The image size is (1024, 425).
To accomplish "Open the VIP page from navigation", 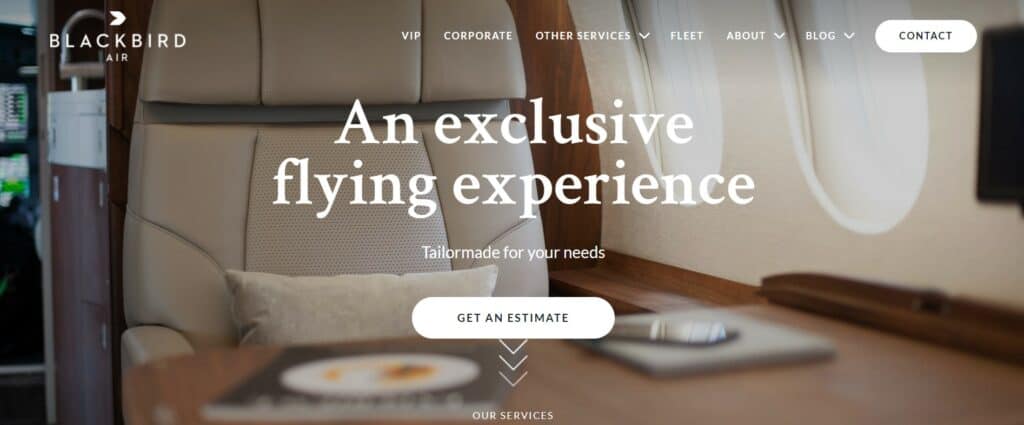I will coord(411,36).
